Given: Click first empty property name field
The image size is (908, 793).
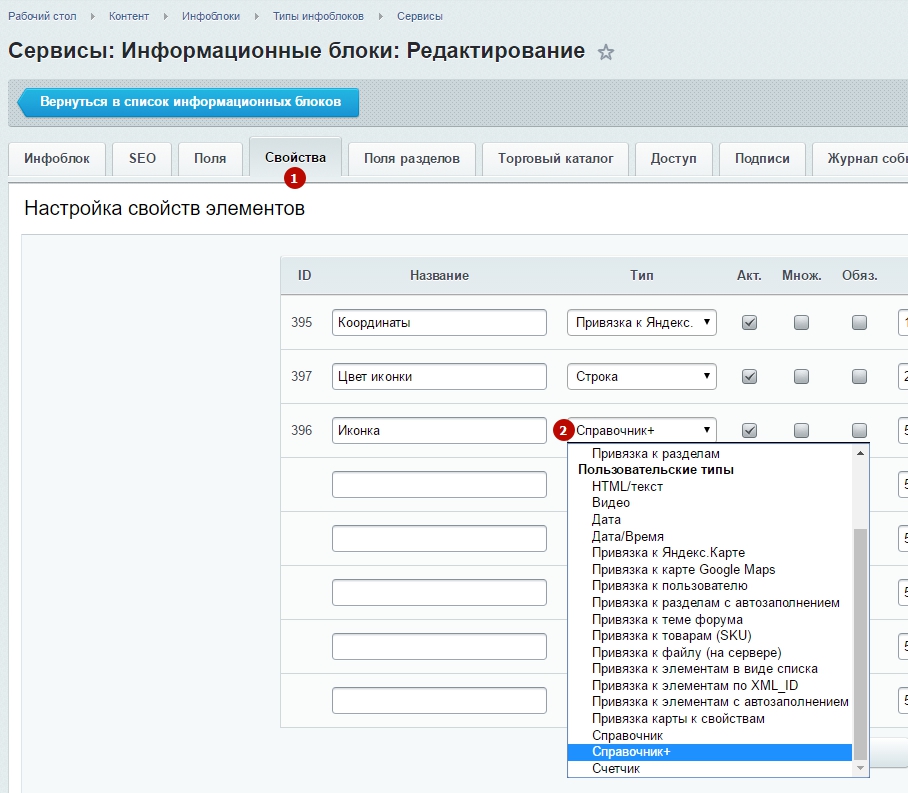Looking at the screenshot, I should click(439, 485).
